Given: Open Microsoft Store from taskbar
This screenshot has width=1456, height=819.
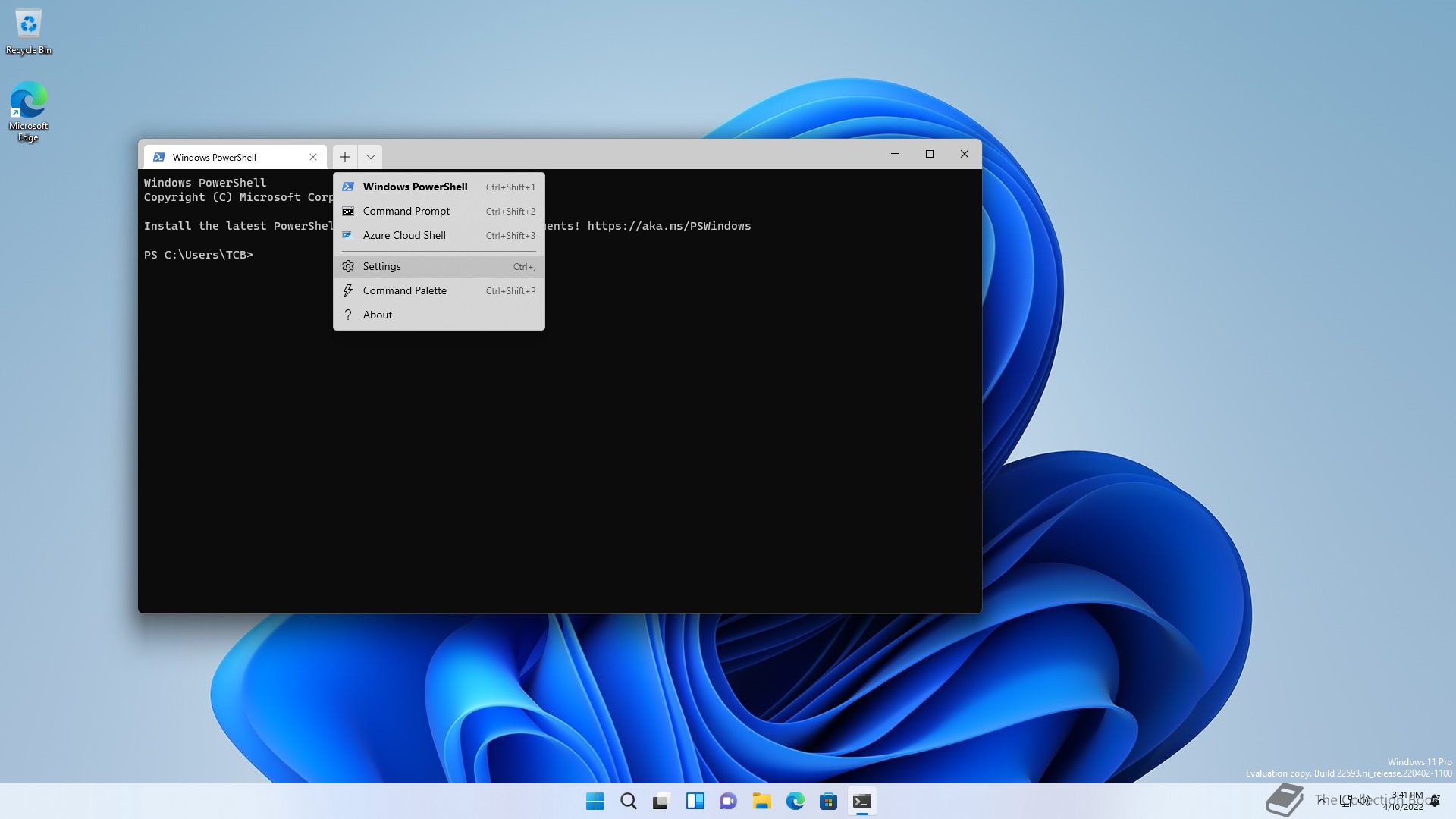Looking at the screenshot, I should pos(829,801).
